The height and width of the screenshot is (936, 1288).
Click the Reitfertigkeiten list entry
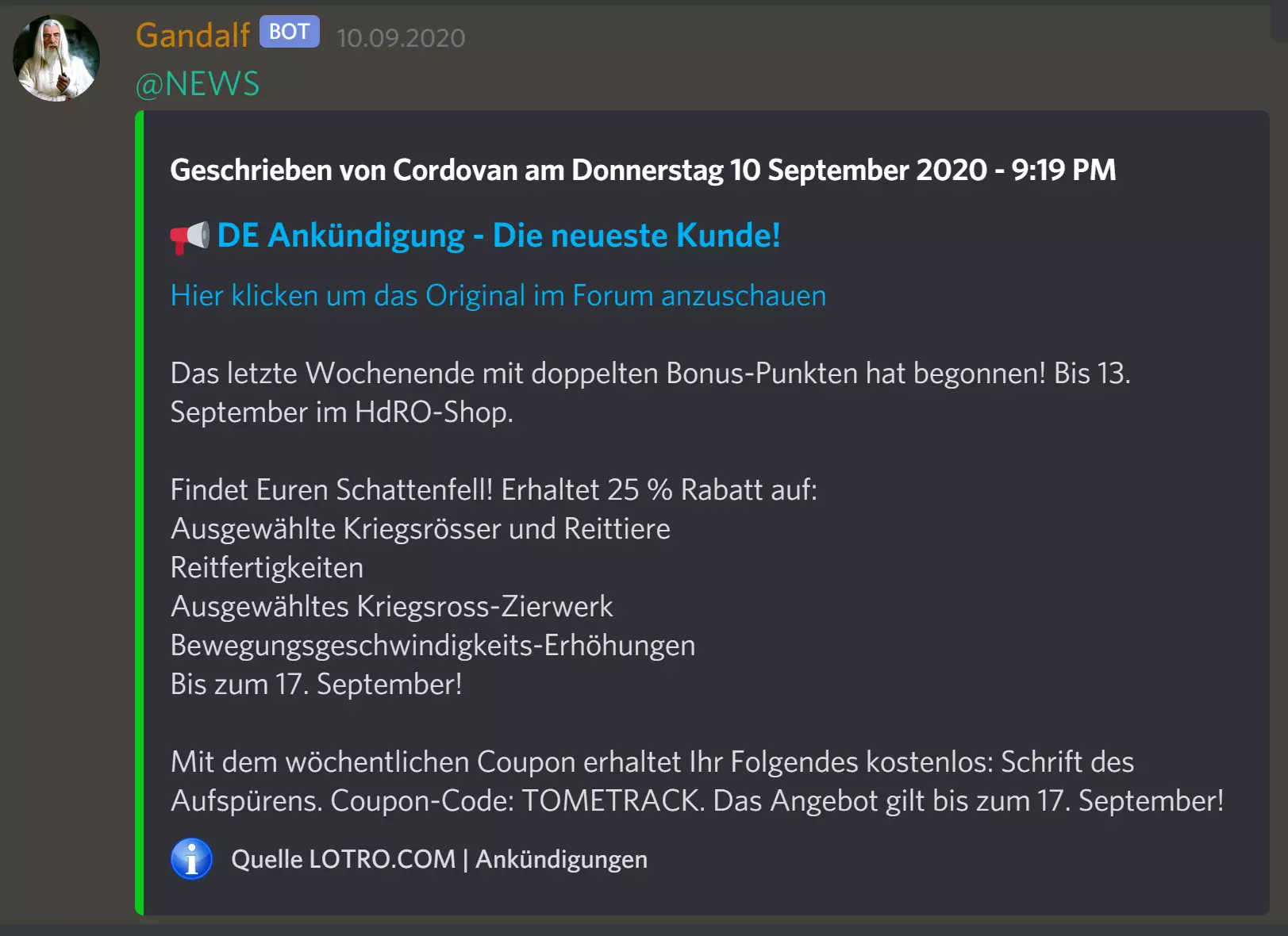click(267, 567)
